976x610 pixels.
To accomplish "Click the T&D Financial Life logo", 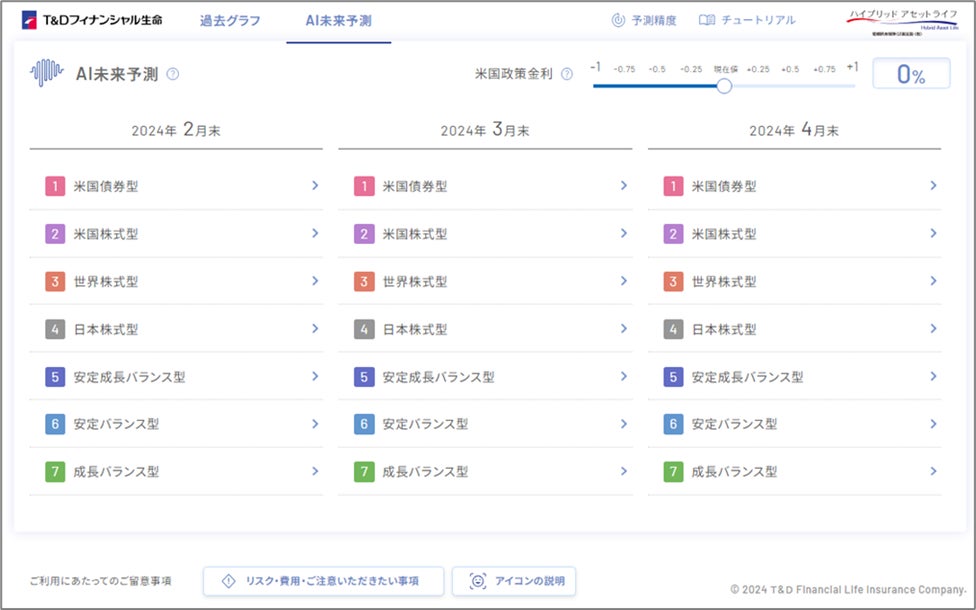I will pyautogui.click(x=91, y=20).
